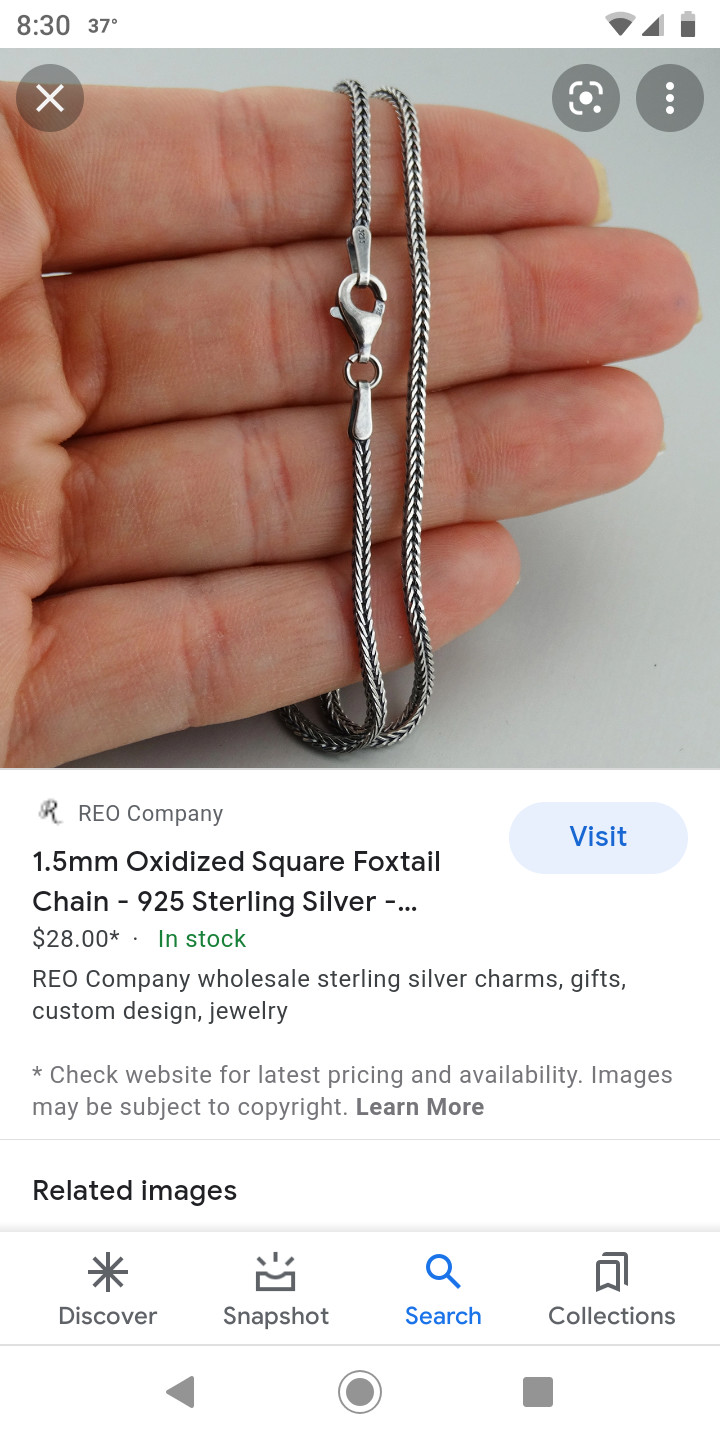Screen dimensions: 720x1440
Task: Tap the Android home circle button
Action: [360, 1392]
